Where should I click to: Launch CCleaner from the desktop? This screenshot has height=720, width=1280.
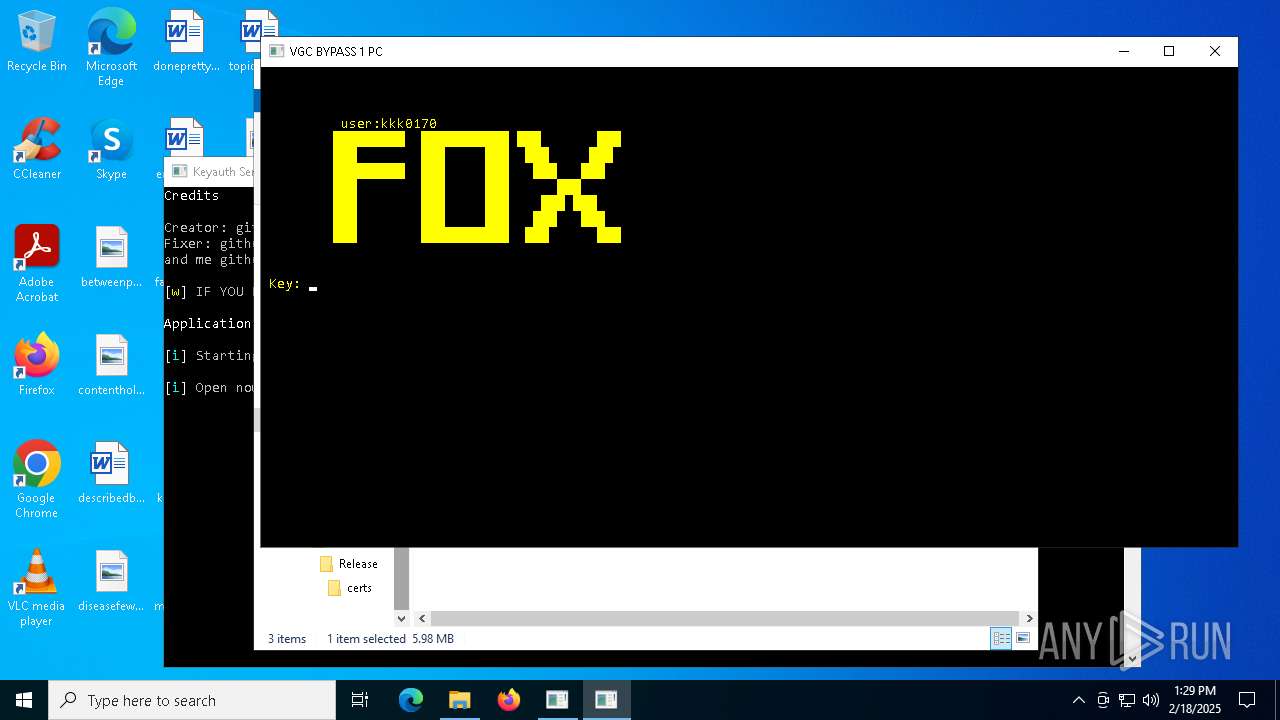(37, 150)
